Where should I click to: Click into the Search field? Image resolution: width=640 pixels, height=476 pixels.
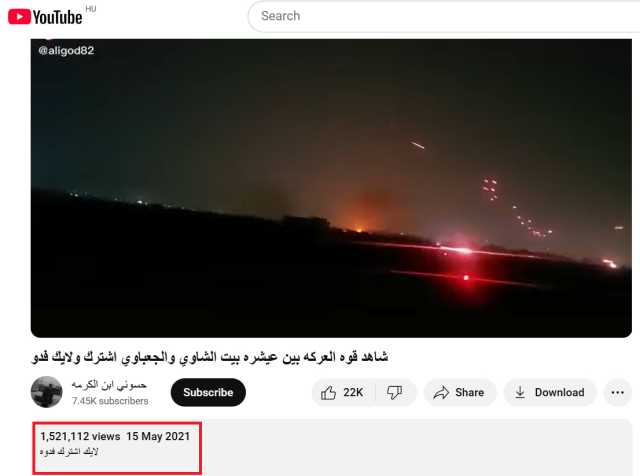[444, 16]
